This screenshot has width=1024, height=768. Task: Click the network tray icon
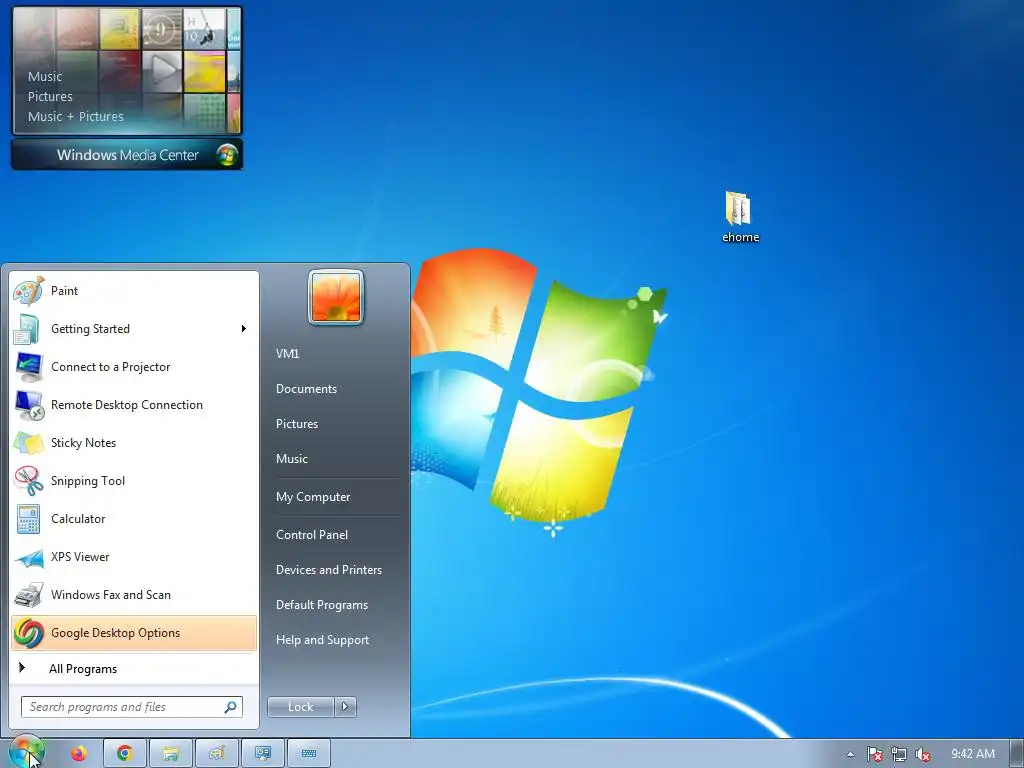[x=899, y=754]
